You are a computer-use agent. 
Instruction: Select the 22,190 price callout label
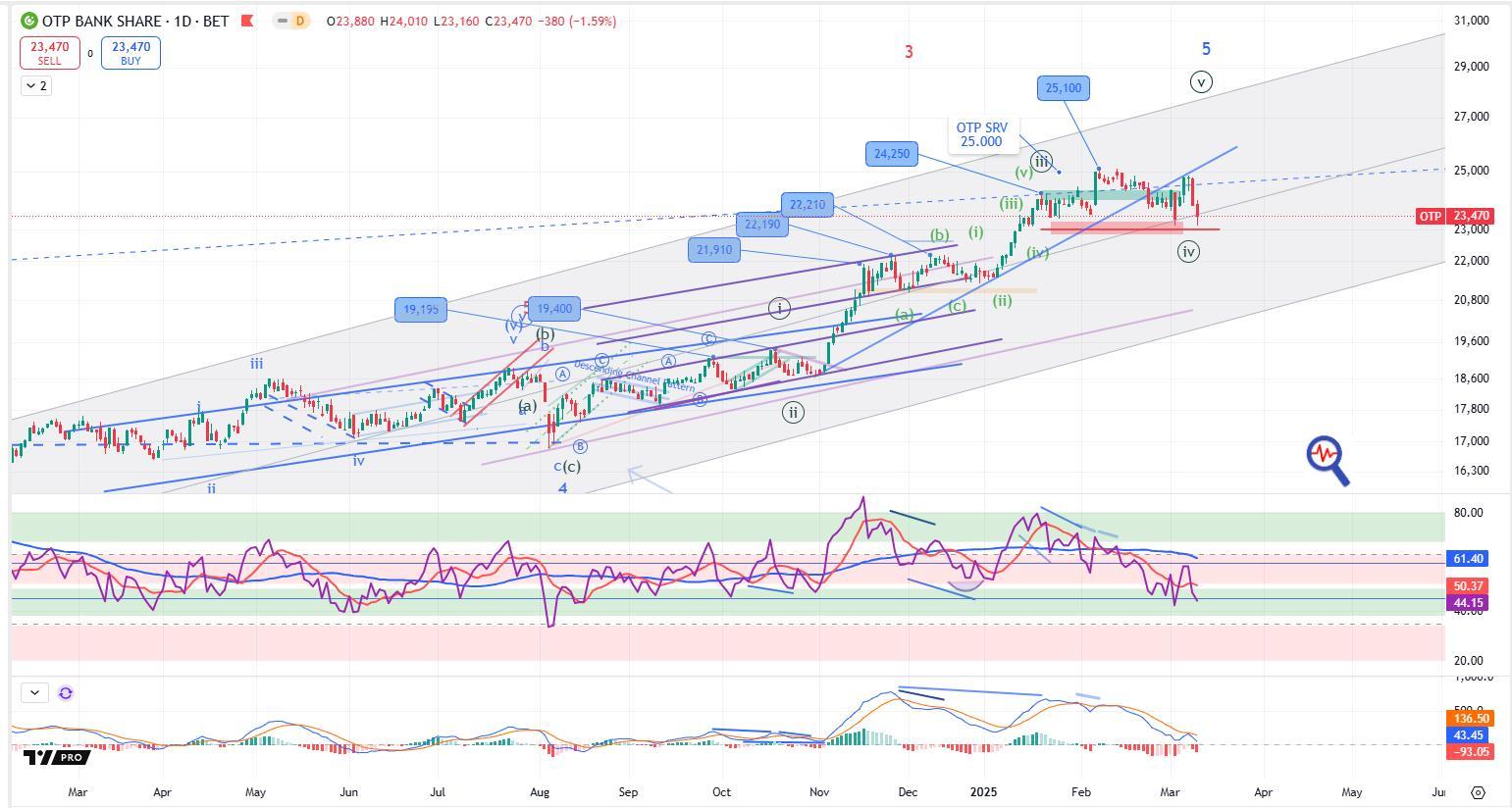762,224
